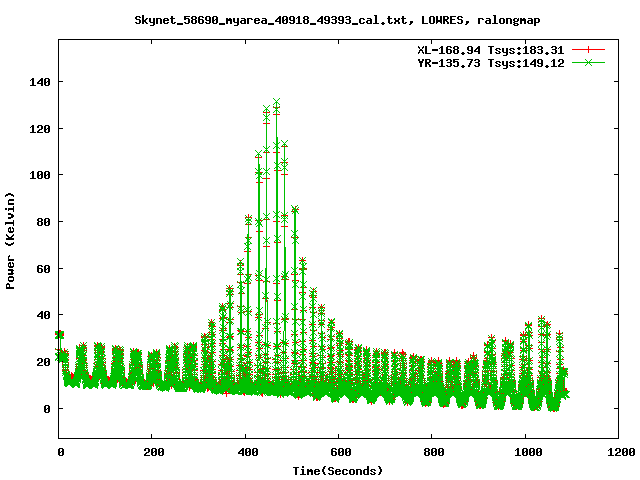Click the highest data peak near 130 Kelvin
Viewport: 640px width, 480px height.
(276, 102)
